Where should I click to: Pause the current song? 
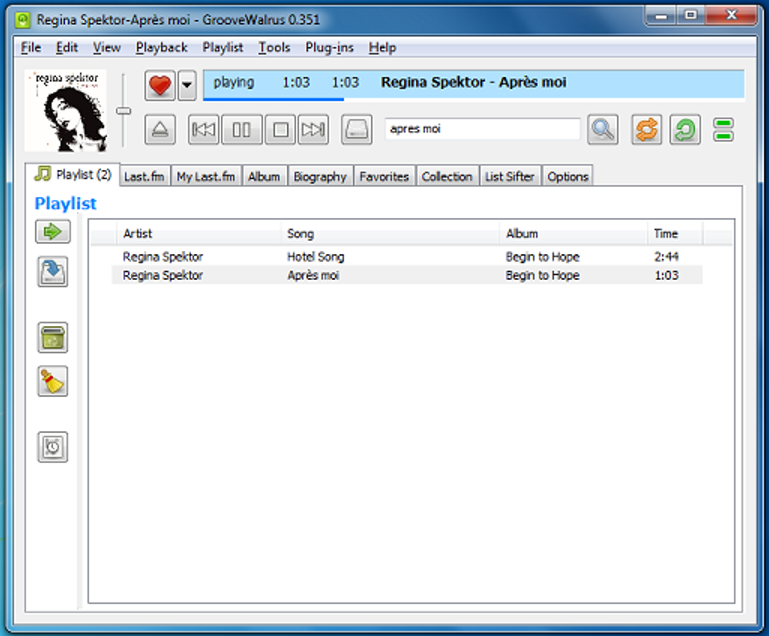(x=241, y=129)
